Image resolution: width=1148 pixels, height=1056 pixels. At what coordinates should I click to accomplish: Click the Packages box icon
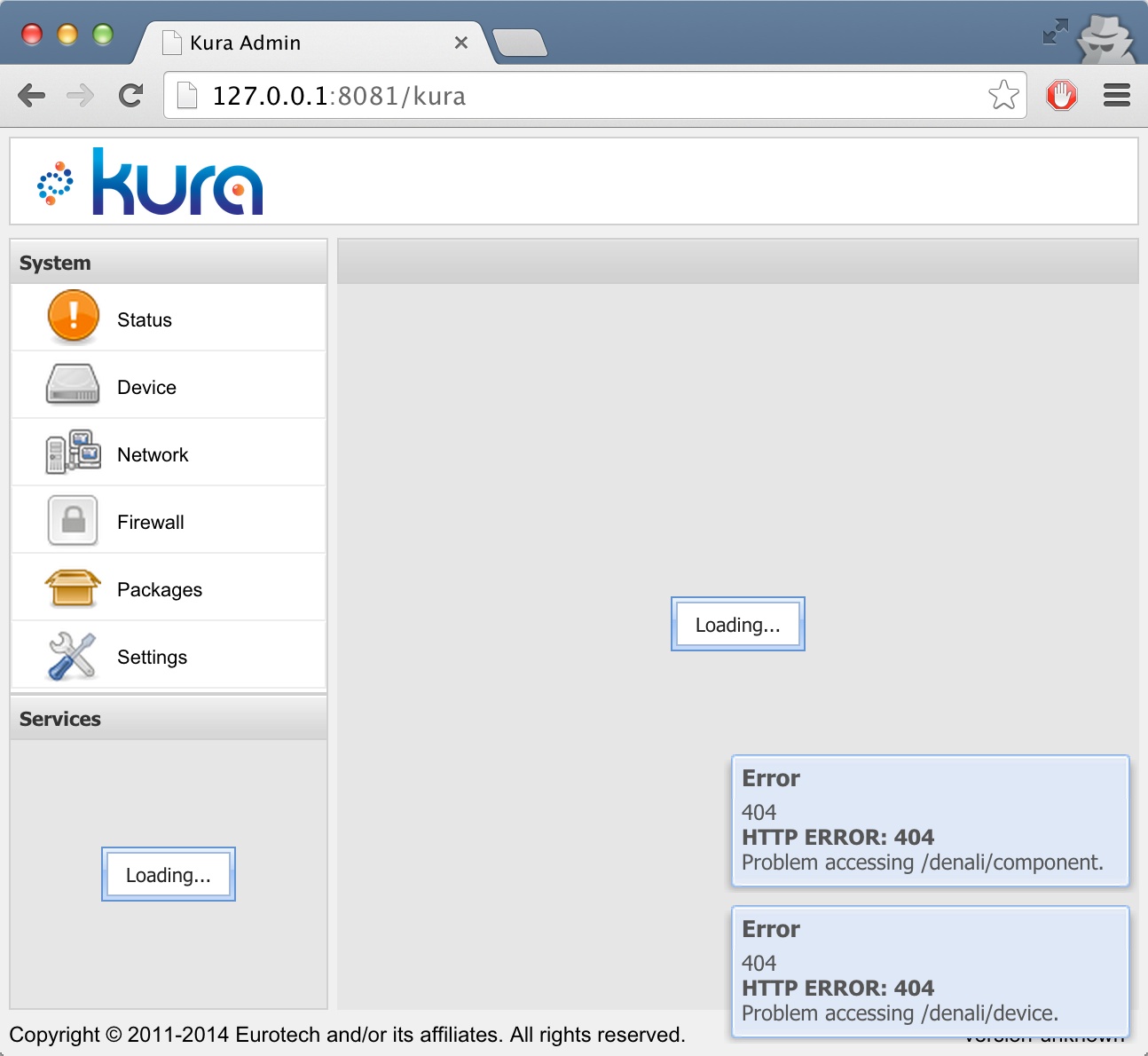73,587
